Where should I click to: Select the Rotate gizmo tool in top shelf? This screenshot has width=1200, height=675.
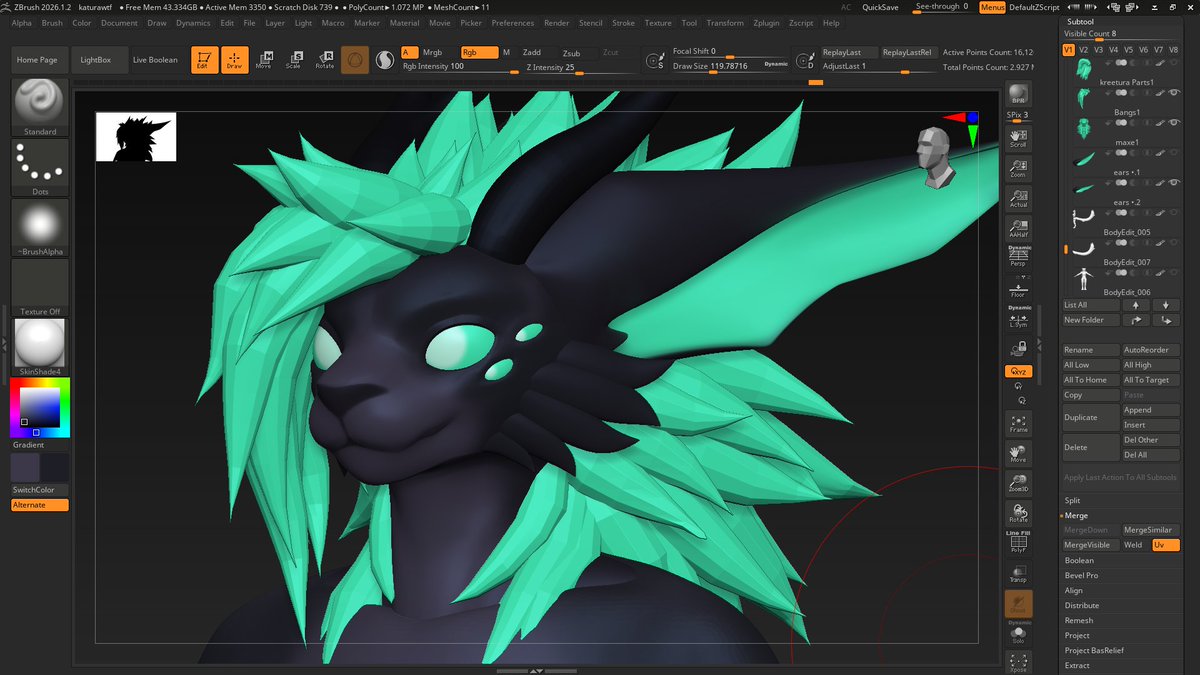tap(324, 60)
